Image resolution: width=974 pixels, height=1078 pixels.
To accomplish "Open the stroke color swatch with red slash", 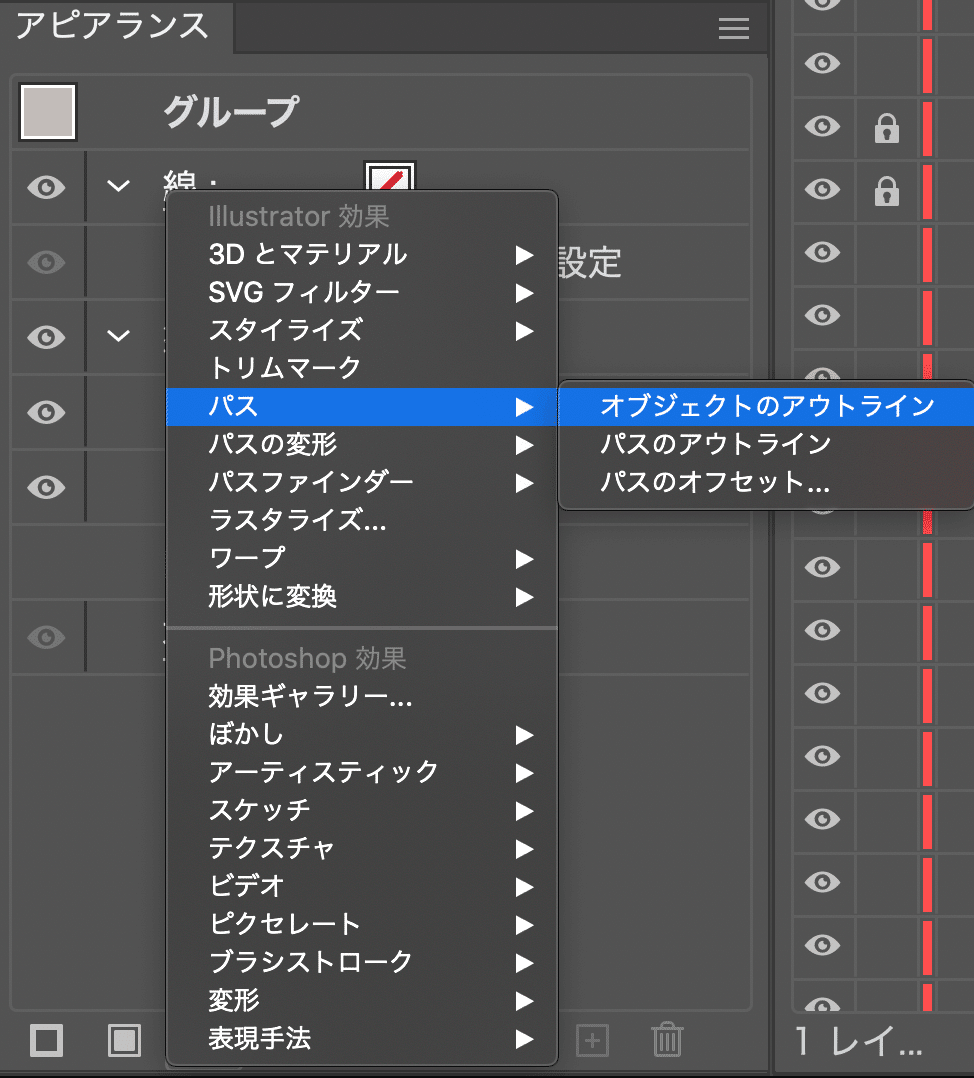I will tap(390, 177).
